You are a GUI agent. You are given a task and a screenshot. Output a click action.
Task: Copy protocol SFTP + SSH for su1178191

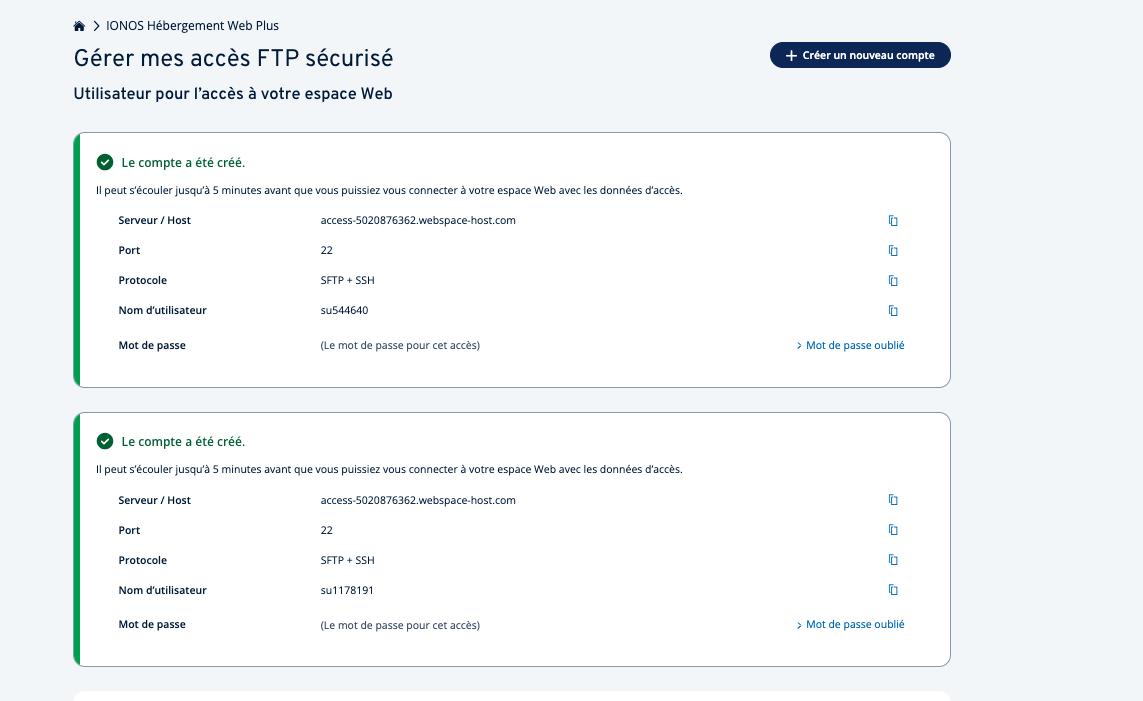[x=893, y=560]
